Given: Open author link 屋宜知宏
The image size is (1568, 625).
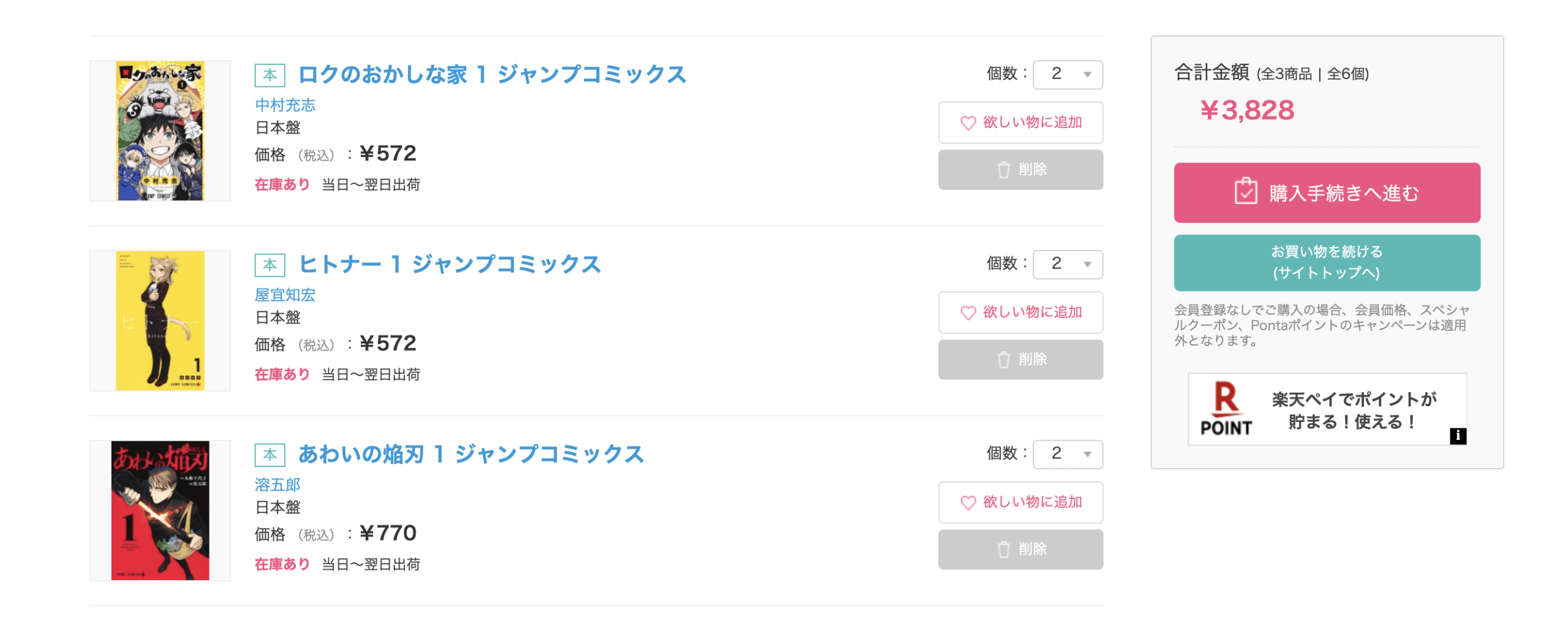Looking at the screenshot, I should tap(285, 295).
